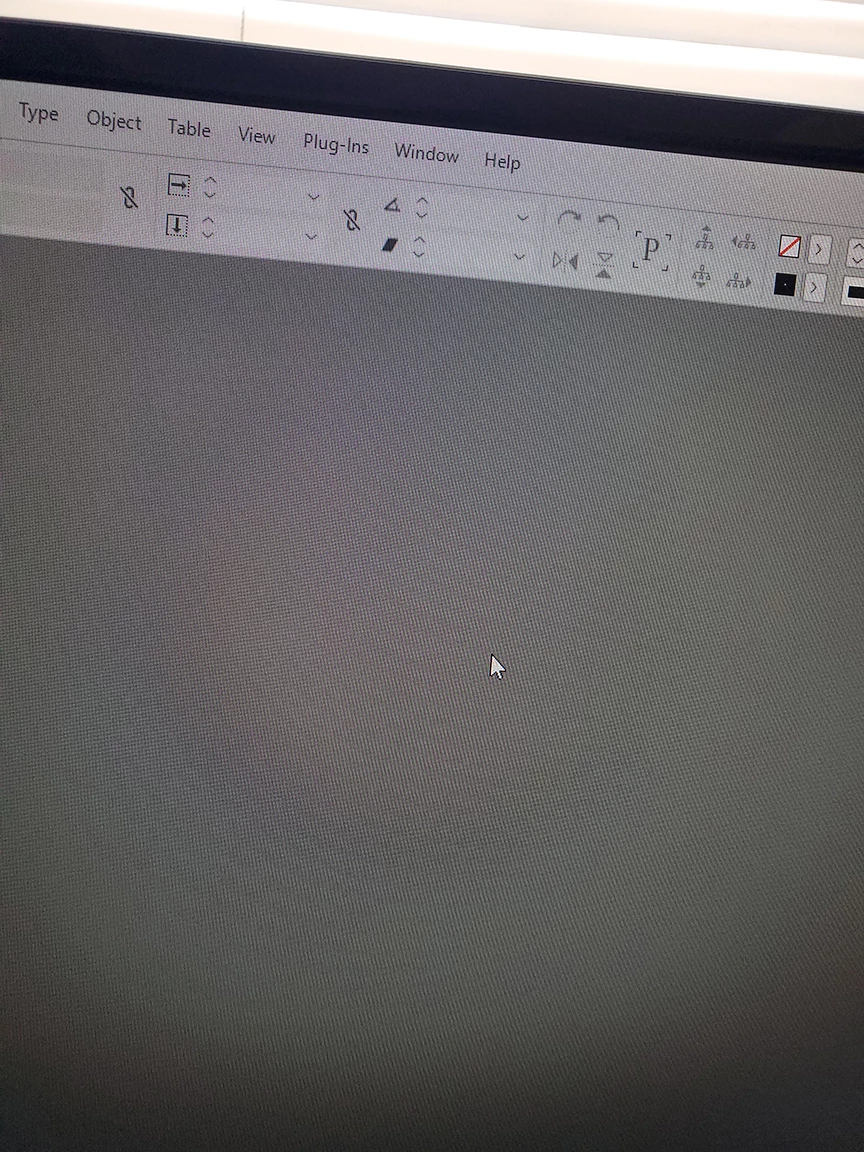The image size is (864, 1152).
Task: Click the black Stroke swatch
Action: (785, 284)
